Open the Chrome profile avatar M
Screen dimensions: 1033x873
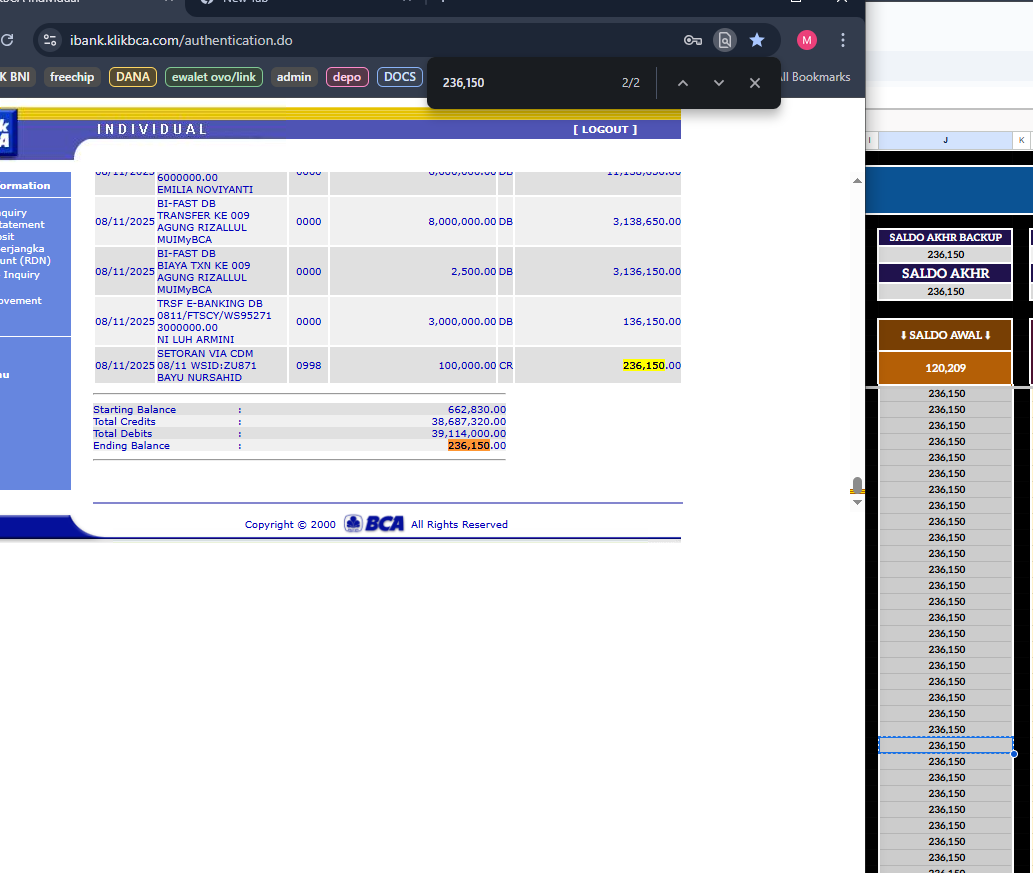[807, 40]
